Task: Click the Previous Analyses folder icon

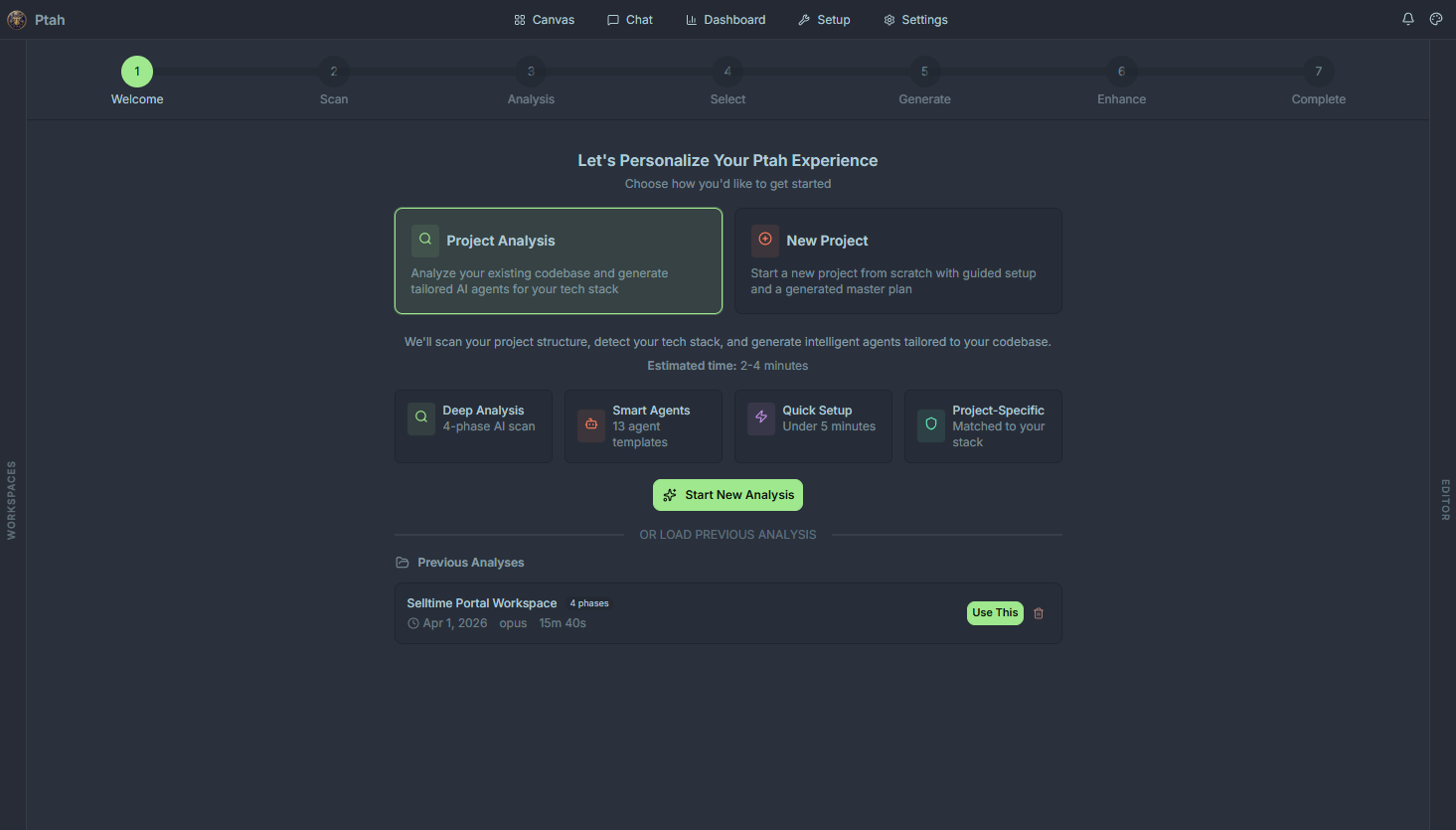Action: [x=402, y=562]
